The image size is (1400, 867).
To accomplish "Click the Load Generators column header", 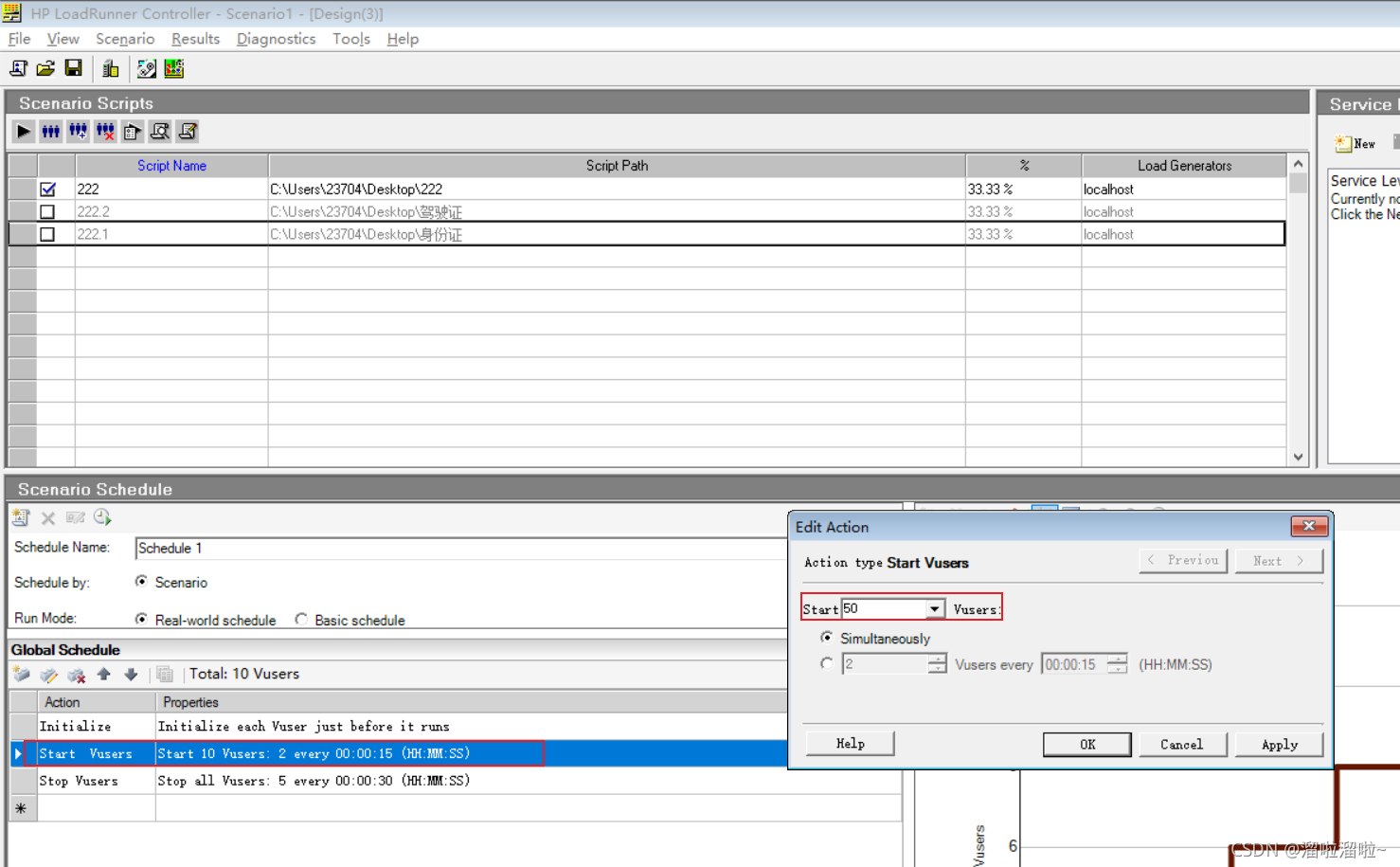I will click(1184, 166).
